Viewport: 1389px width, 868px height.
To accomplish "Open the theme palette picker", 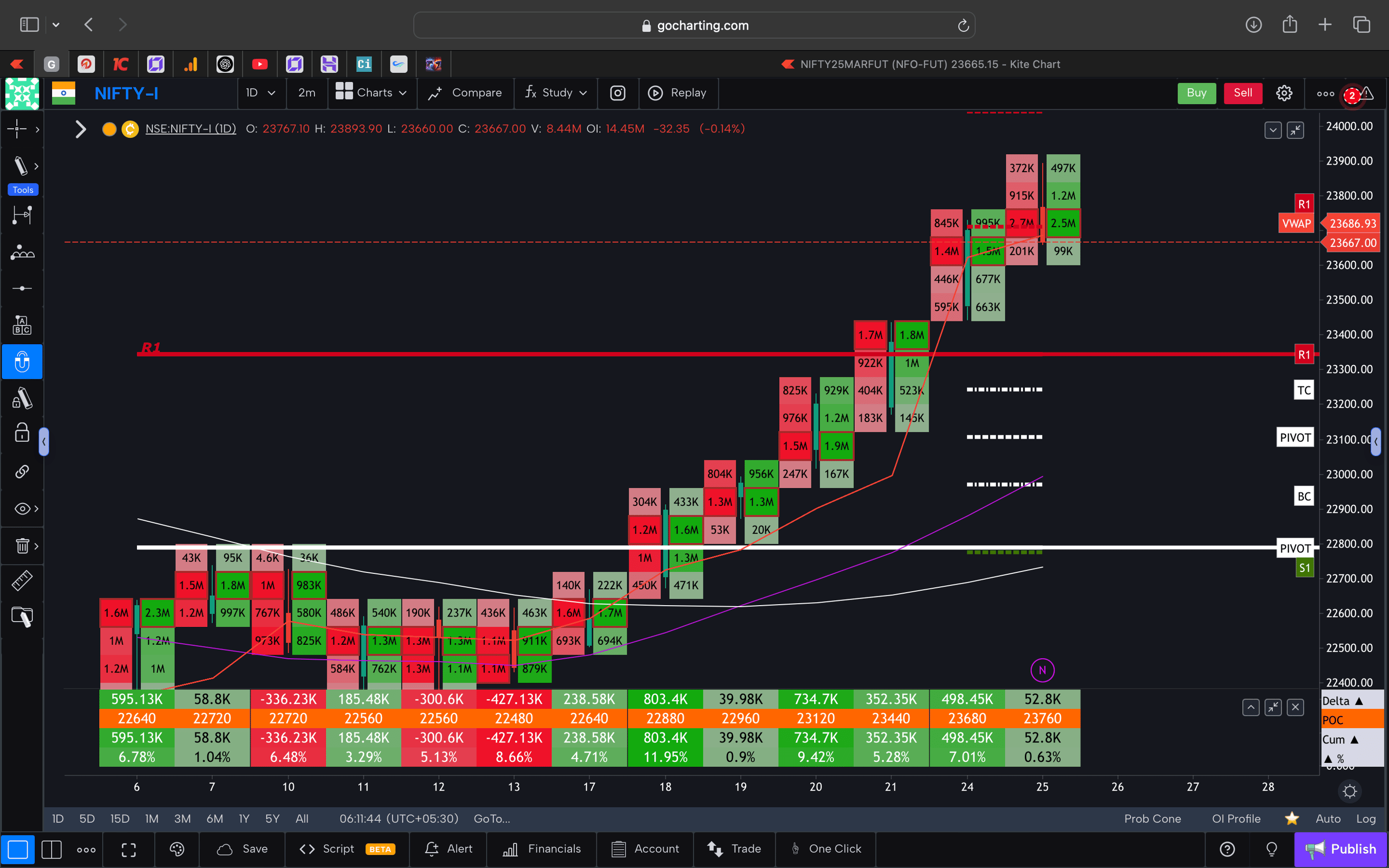I will (x=177, y=849).
